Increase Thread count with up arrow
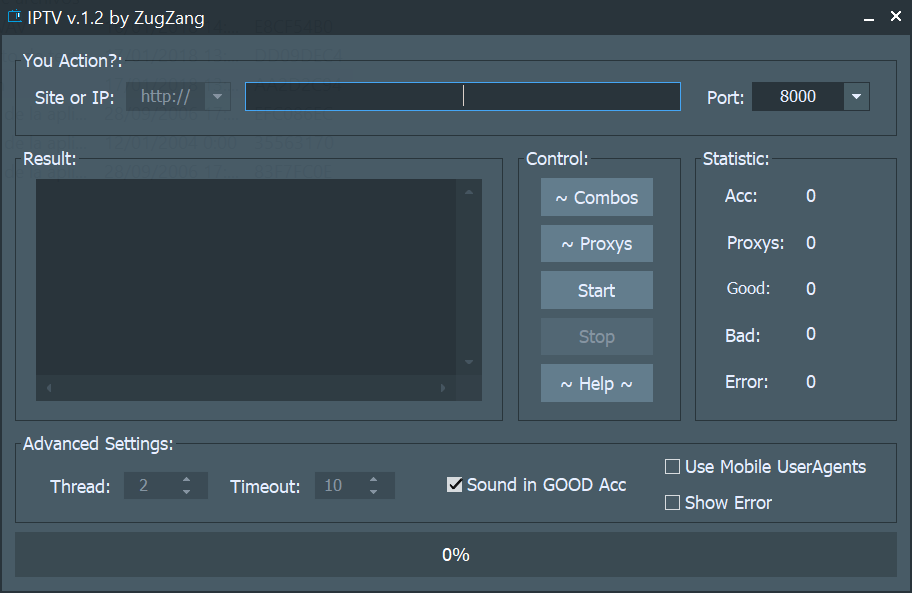This screenshot has width=915, height=594. pos(186,480)
